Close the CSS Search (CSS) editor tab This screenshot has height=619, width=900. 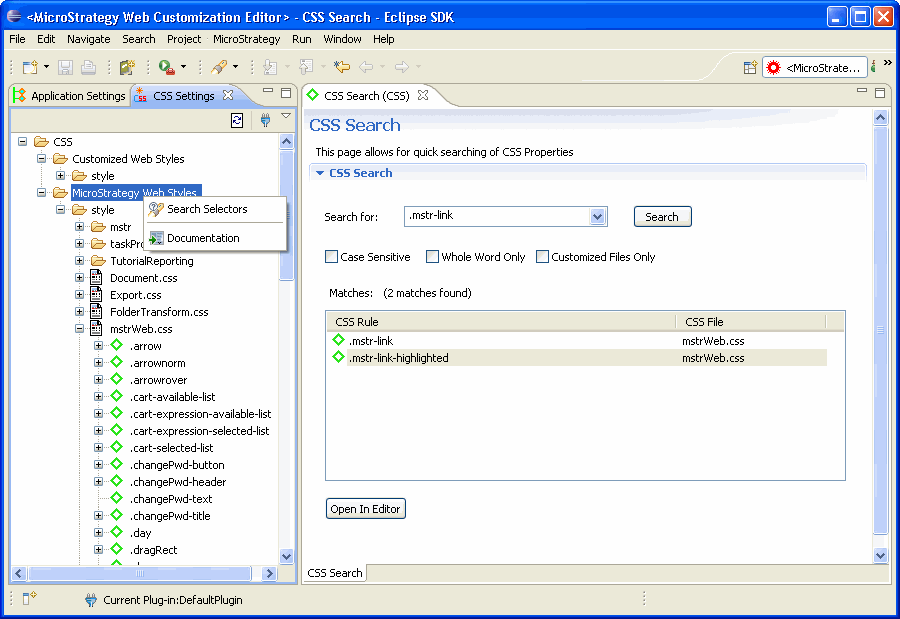pyautogui.click(x=423, y=95)
